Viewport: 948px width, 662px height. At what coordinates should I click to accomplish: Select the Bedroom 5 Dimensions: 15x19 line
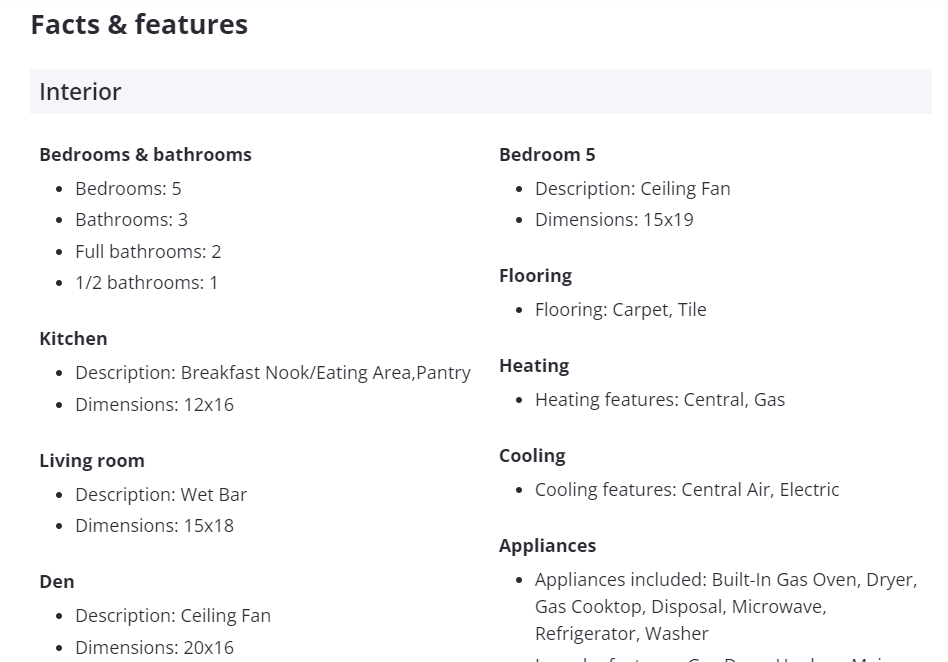(614, 220)
